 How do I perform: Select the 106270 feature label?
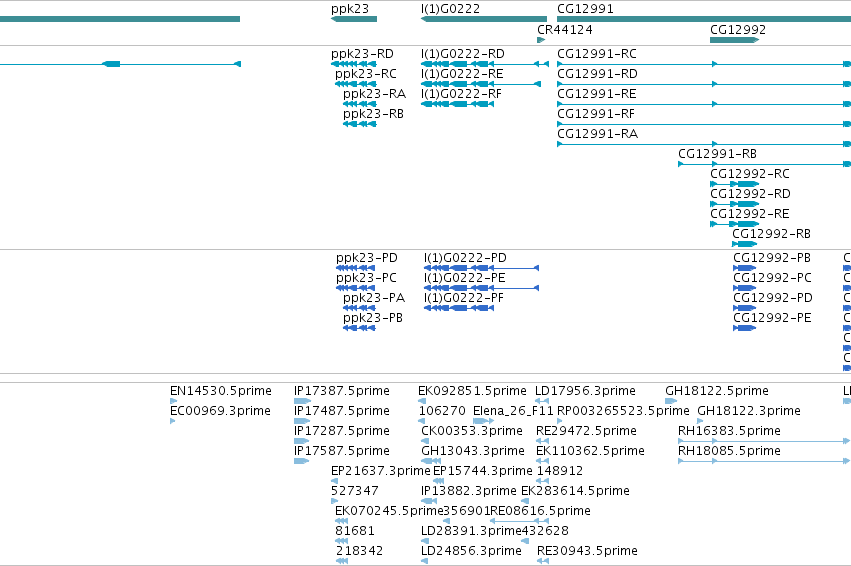click(442, 411)
